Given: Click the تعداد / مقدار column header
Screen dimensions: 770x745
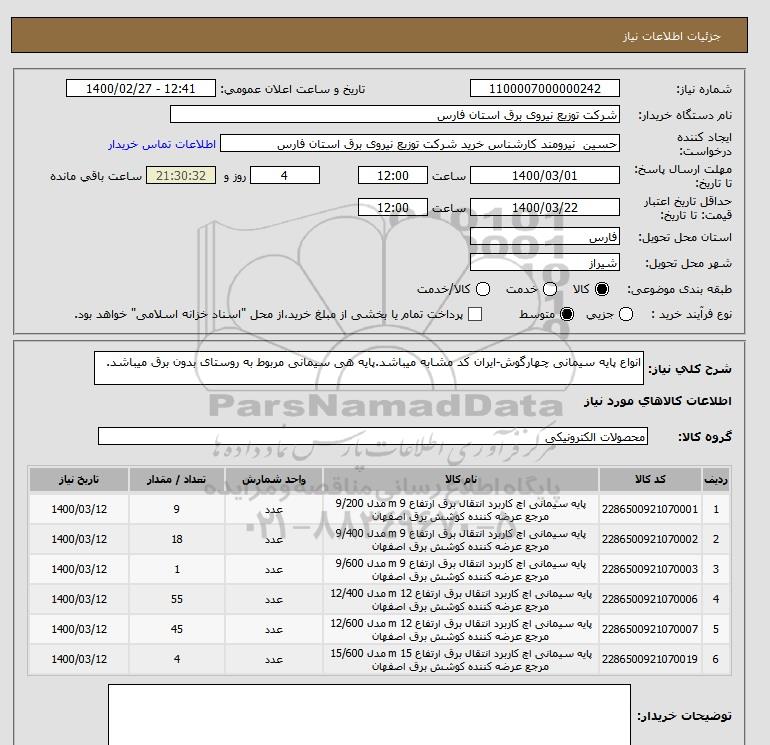Looking at the screenshot, I should tap(177, 479).
